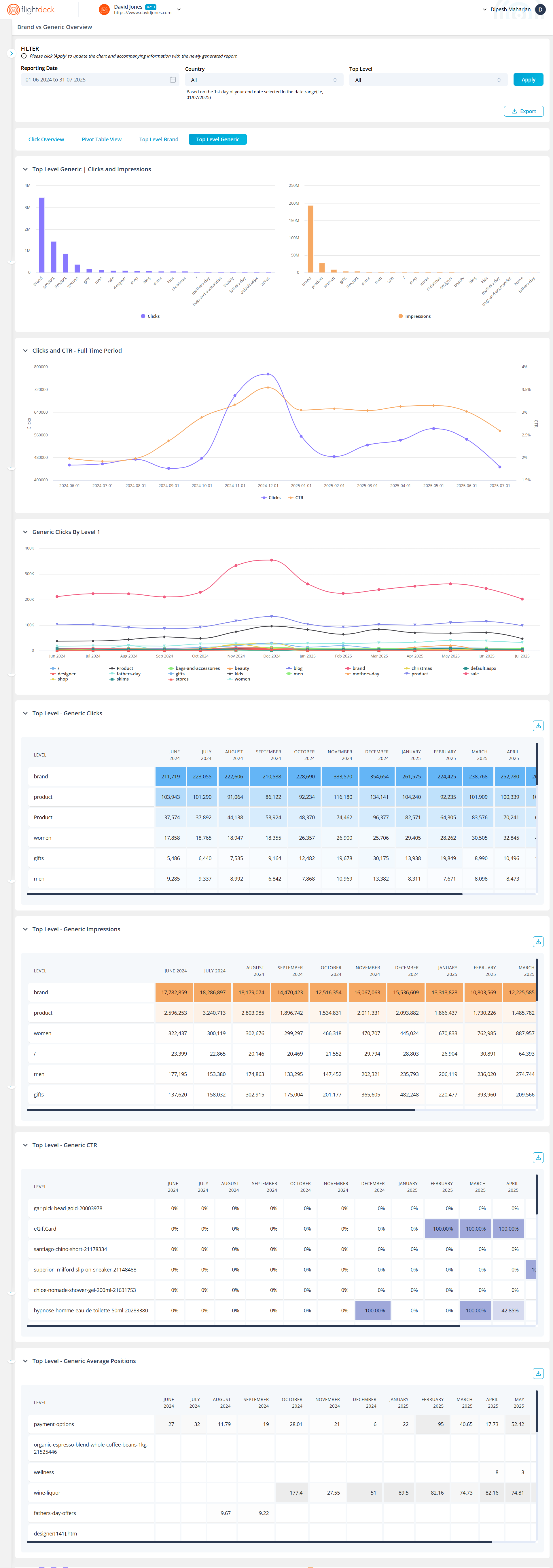Toggle the brand series in Level 1 legend
Image resolution: width=553 pixels, height=1568 pixels.
click(x=355, y=668)
